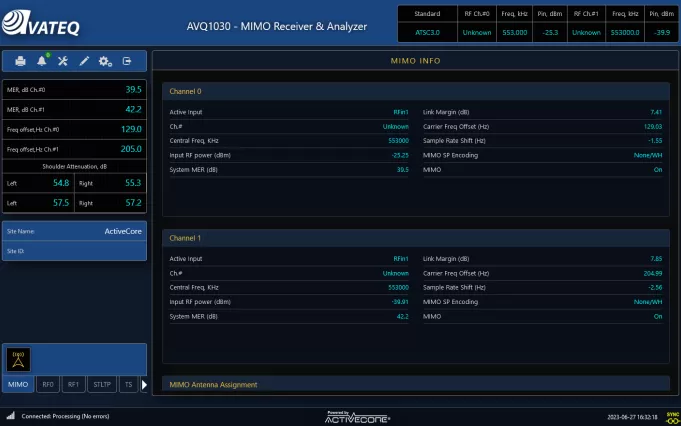Open the TS tab

tap(129, 384)
